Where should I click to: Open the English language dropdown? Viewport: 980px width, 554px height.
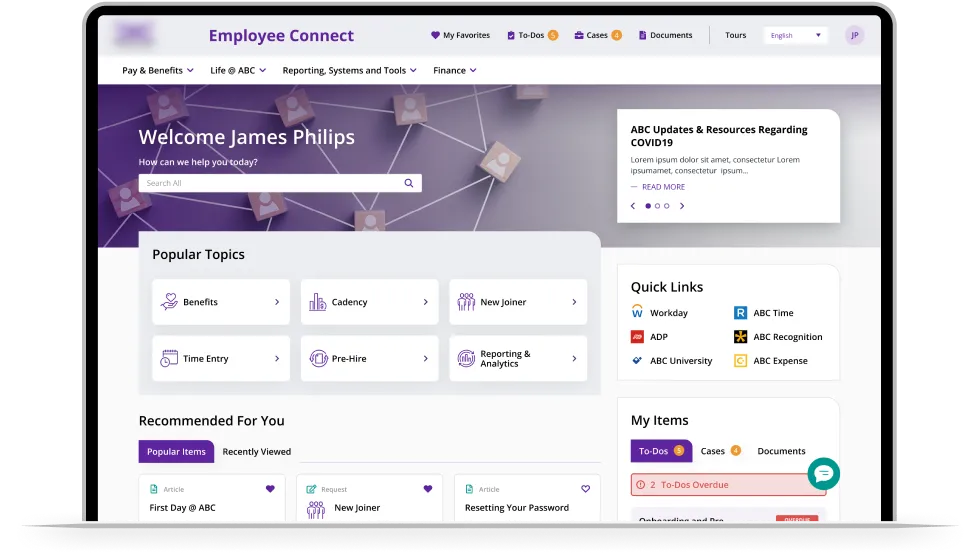795,36
